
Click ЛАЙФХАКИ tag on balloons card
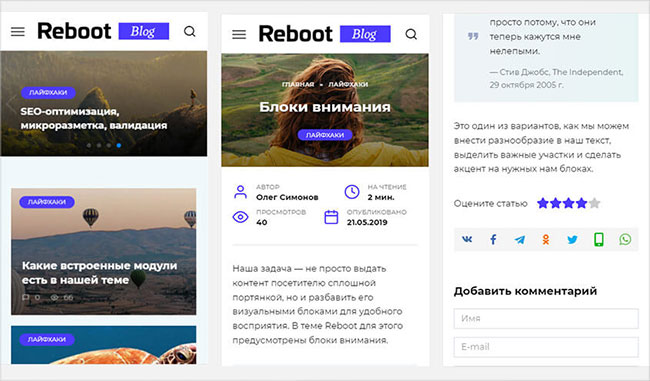pos(47,202)
